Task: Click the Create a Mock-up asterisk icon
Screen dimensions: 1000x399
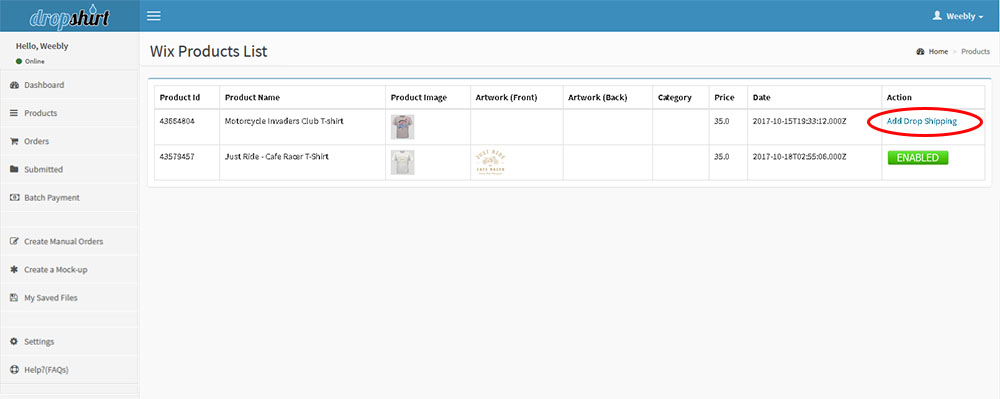Action: (x=14, y=270)
